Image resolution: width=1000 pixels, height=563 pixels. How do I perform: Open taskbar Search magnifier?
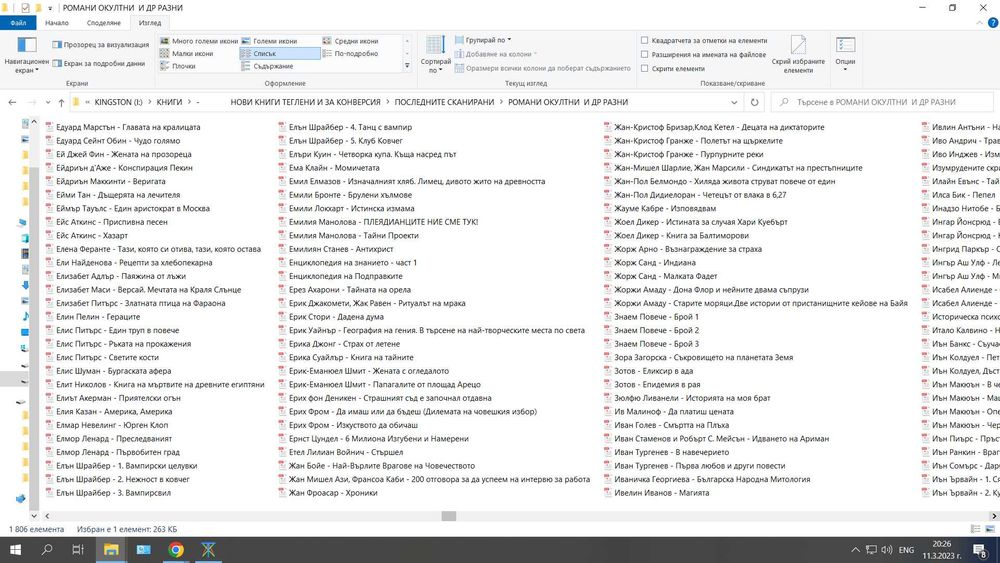[47, 550]
